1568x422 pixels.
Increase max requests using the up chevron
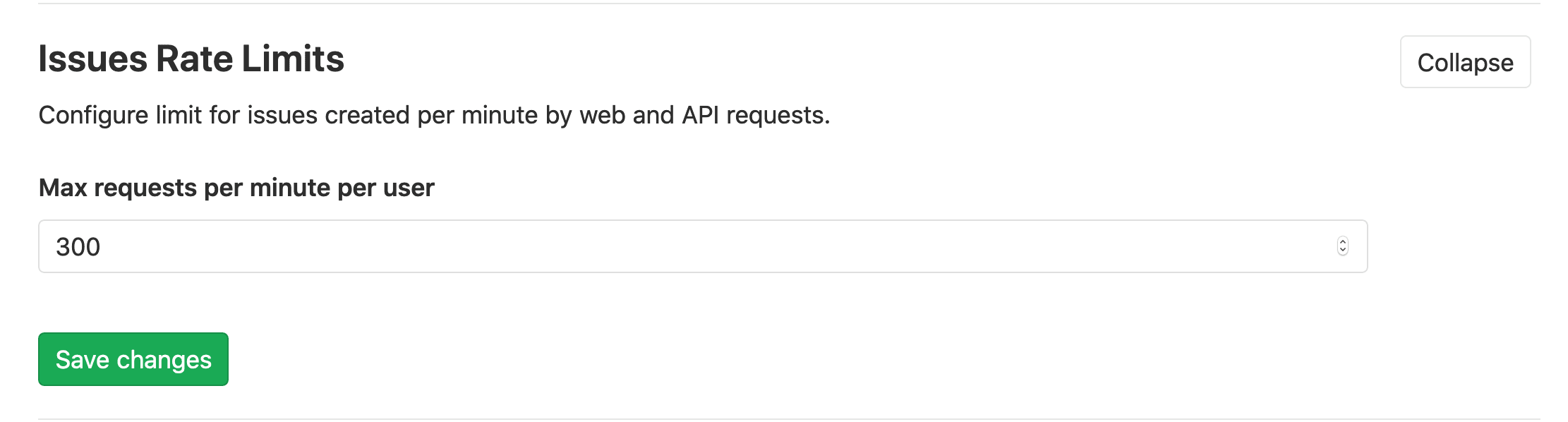point(1342,241)
